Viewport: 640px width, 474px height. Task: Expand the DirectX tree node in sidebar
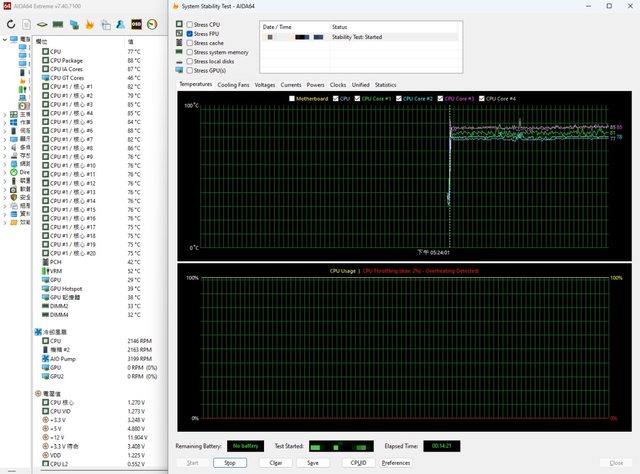[x=4, y=172]
